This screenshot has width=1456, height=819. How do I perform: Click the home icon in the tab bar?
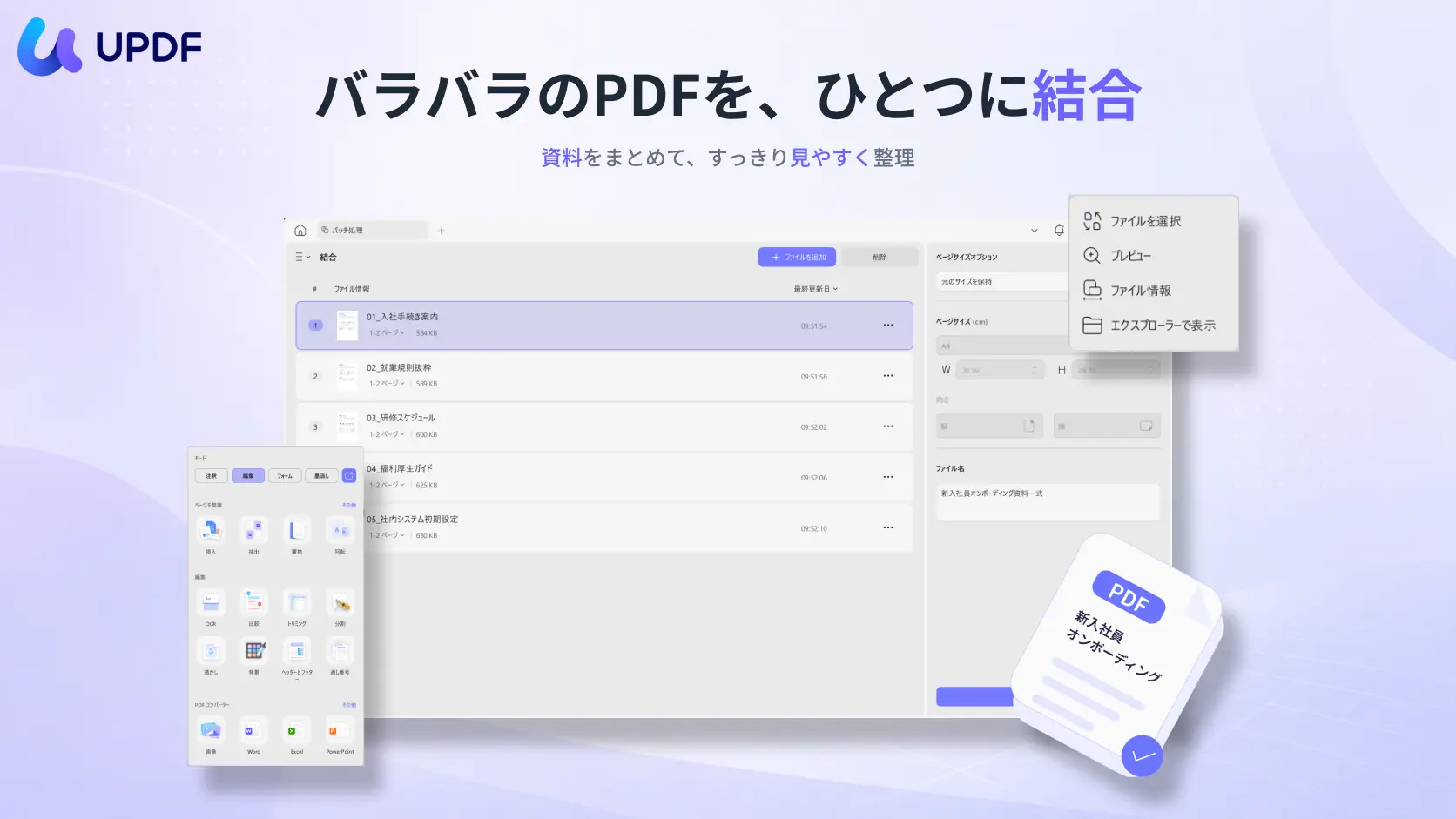300,231
